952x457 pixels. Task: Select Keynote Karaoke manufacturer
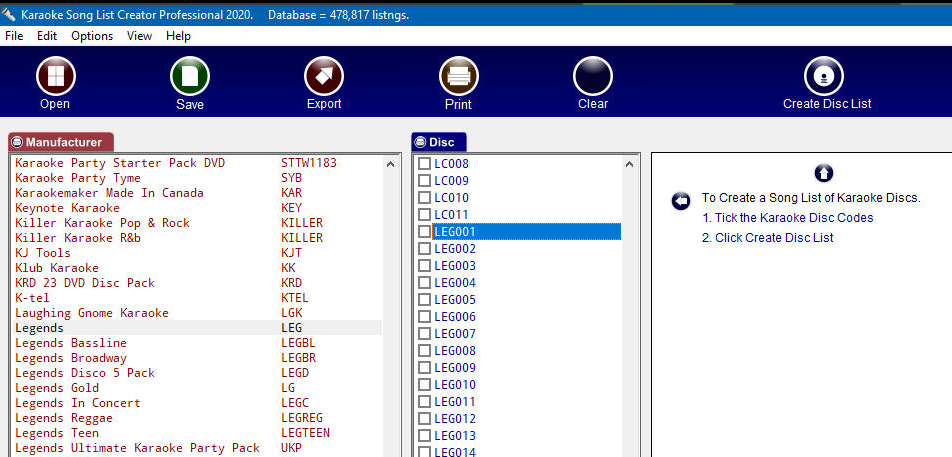click(x=197, y=208)
